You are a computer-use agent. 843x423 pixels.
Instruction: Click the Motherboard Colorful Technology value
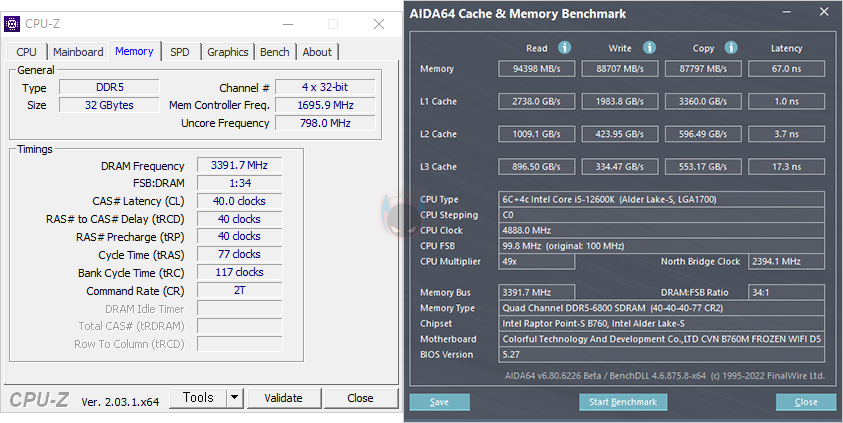point(662,339)
